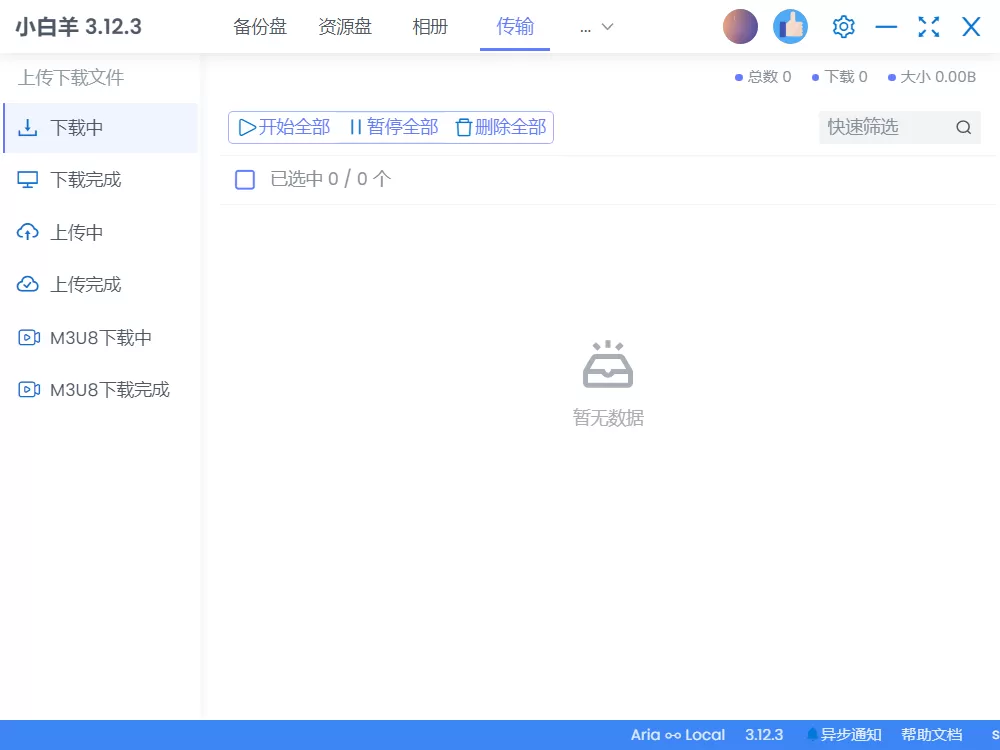Click the search magnifier in quick filter
The image size is (1000, 750).
tap(963, 127)
